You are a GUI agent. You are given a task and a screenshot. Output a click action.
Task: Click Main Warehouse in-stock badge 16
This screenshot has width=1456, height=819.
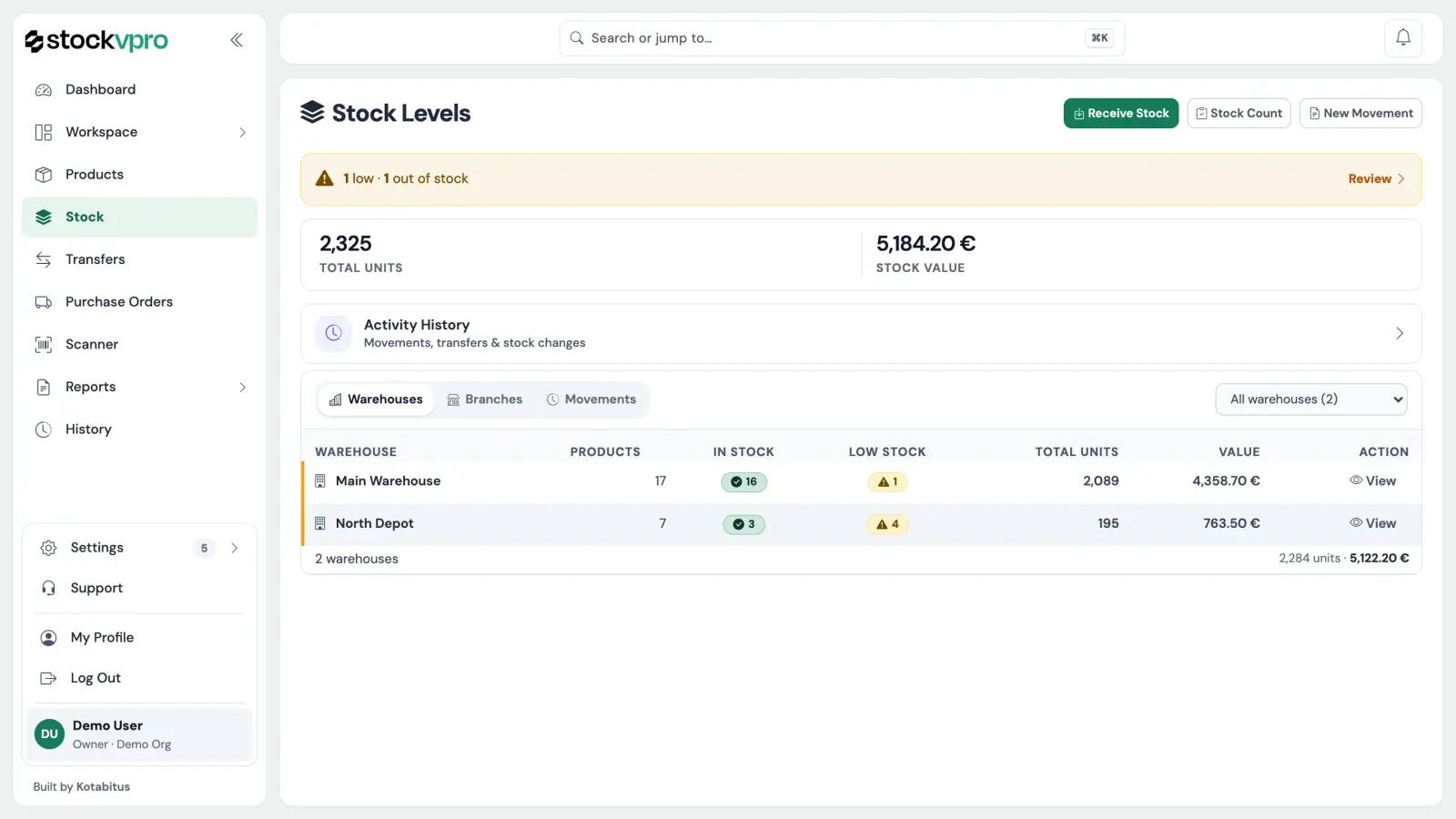(743, 482)
